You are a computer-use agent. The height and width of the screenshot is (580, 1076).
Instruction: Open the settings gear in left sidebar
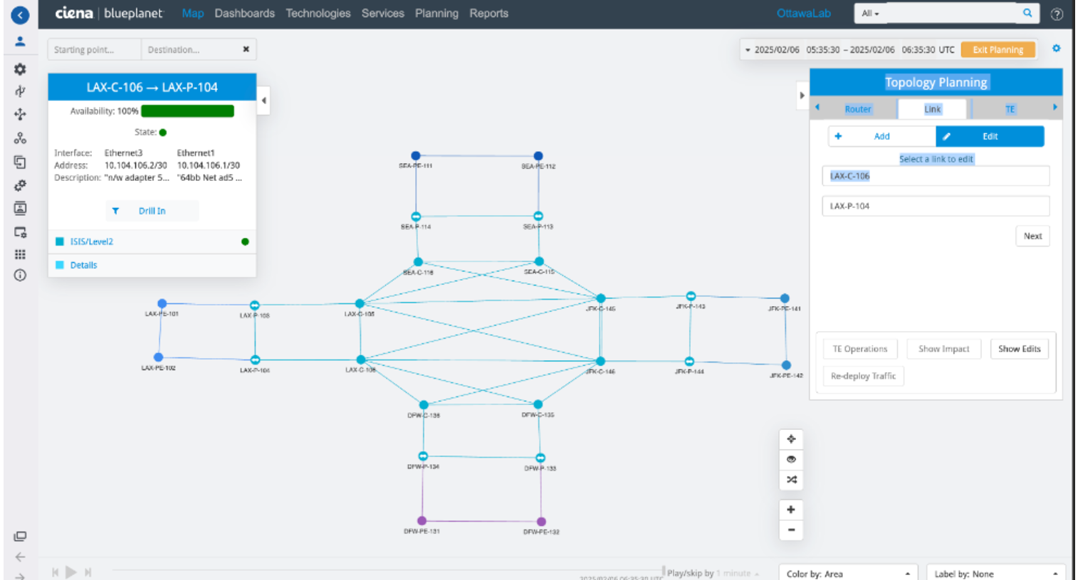pyautogui.click(x=20, y=70)
